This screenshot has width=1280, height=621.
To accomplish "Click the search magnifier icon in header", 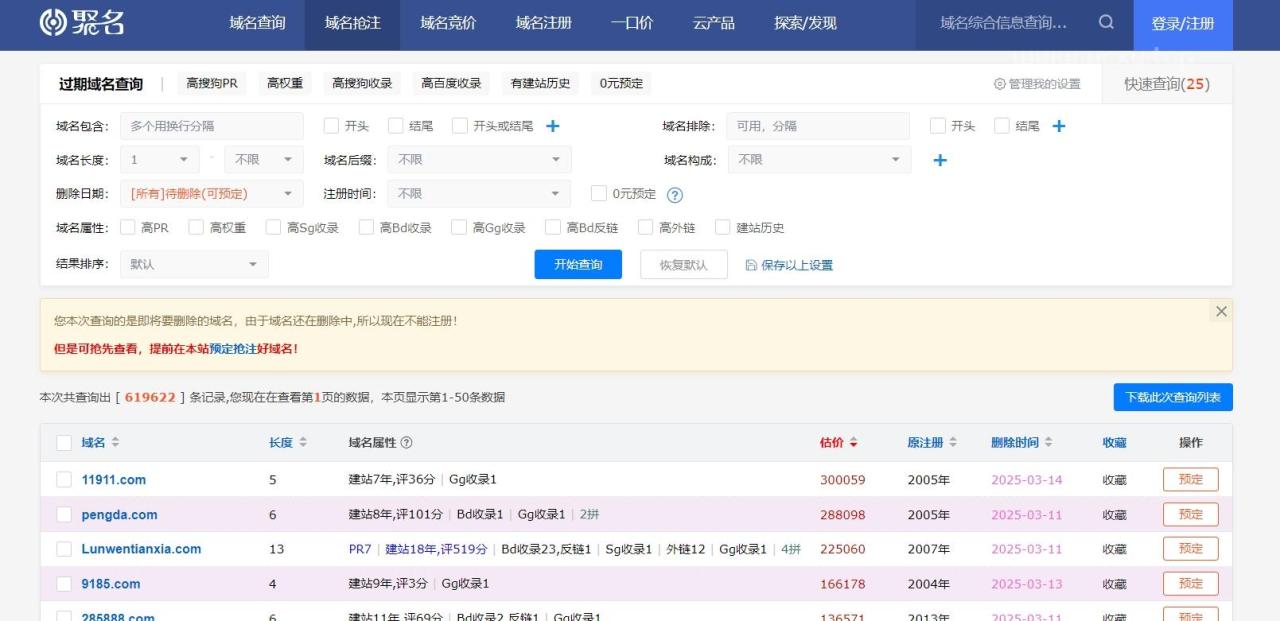I will point(1106,22).
